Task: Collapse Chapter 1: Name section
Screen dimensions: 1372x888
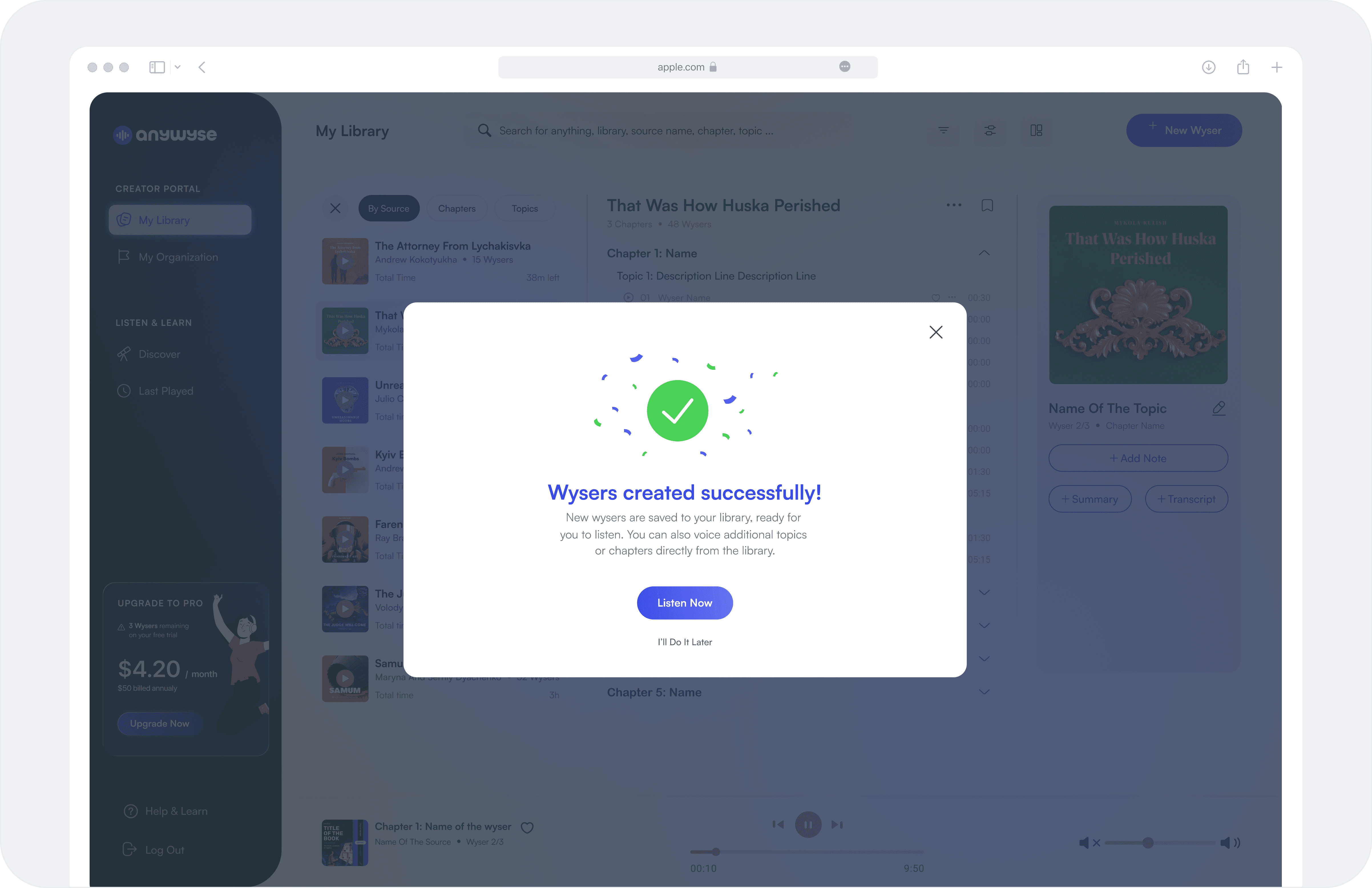Action: click(x=984, y=253)
